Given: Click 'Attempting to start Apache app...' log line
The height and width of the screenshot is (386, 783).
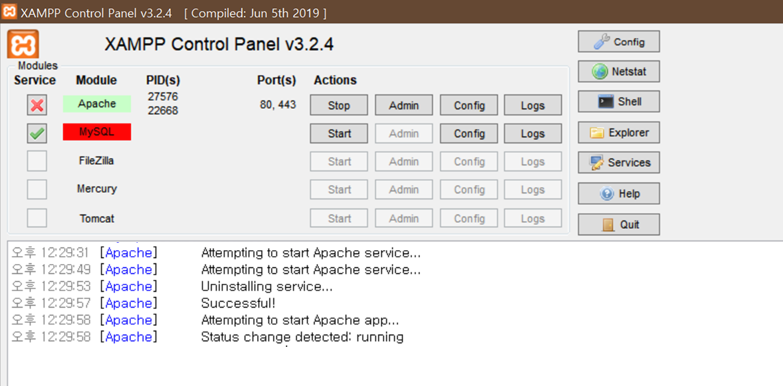Looking at the screenshot, I should click(300, 320).
